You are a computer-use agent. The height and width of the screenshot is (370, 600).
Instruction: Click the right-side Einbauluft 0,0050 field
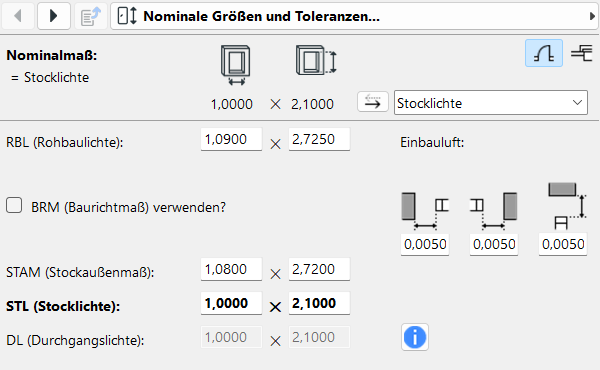coord(494,244)
